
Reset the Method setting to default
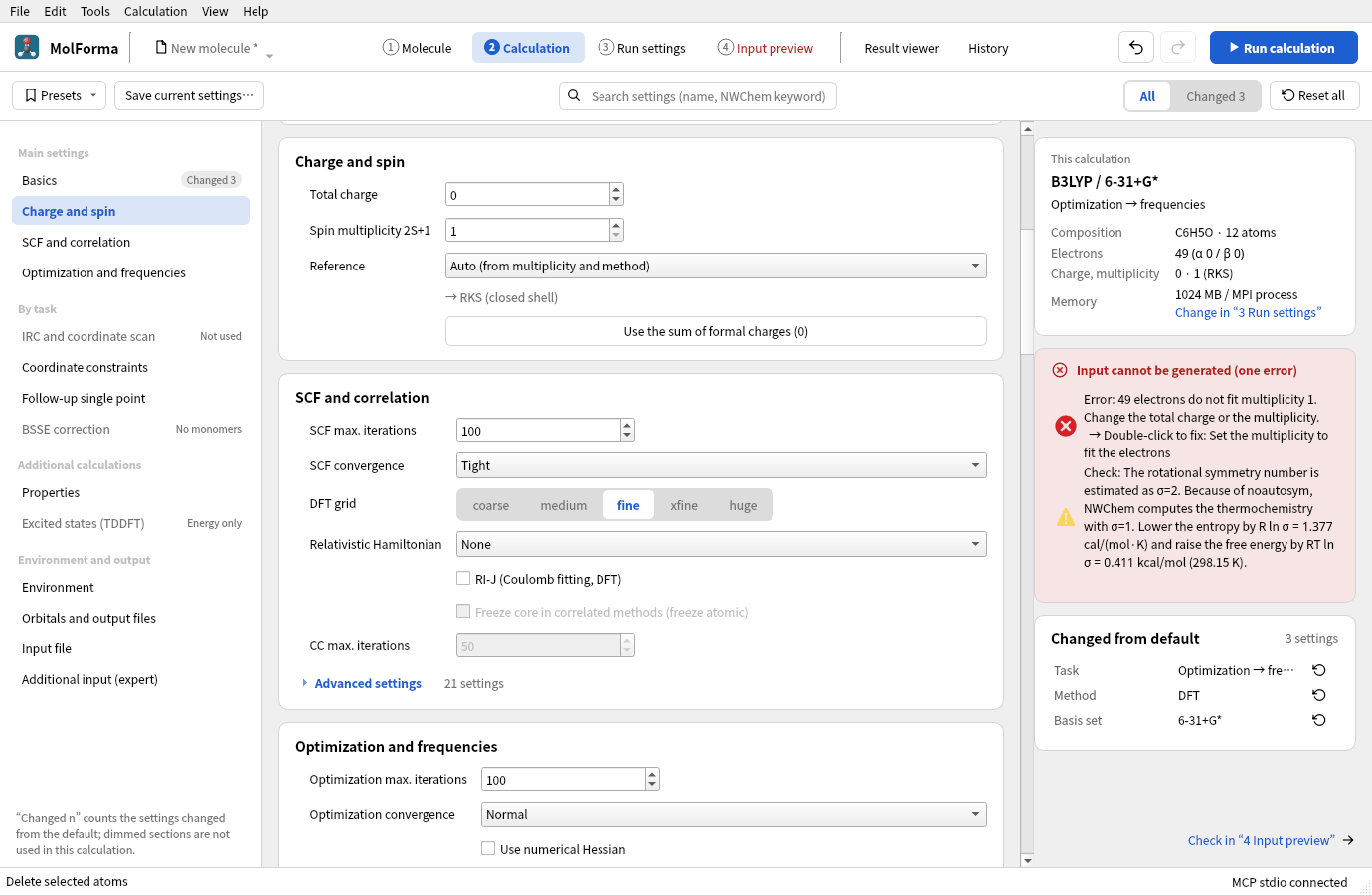(x=1319, y=695)
